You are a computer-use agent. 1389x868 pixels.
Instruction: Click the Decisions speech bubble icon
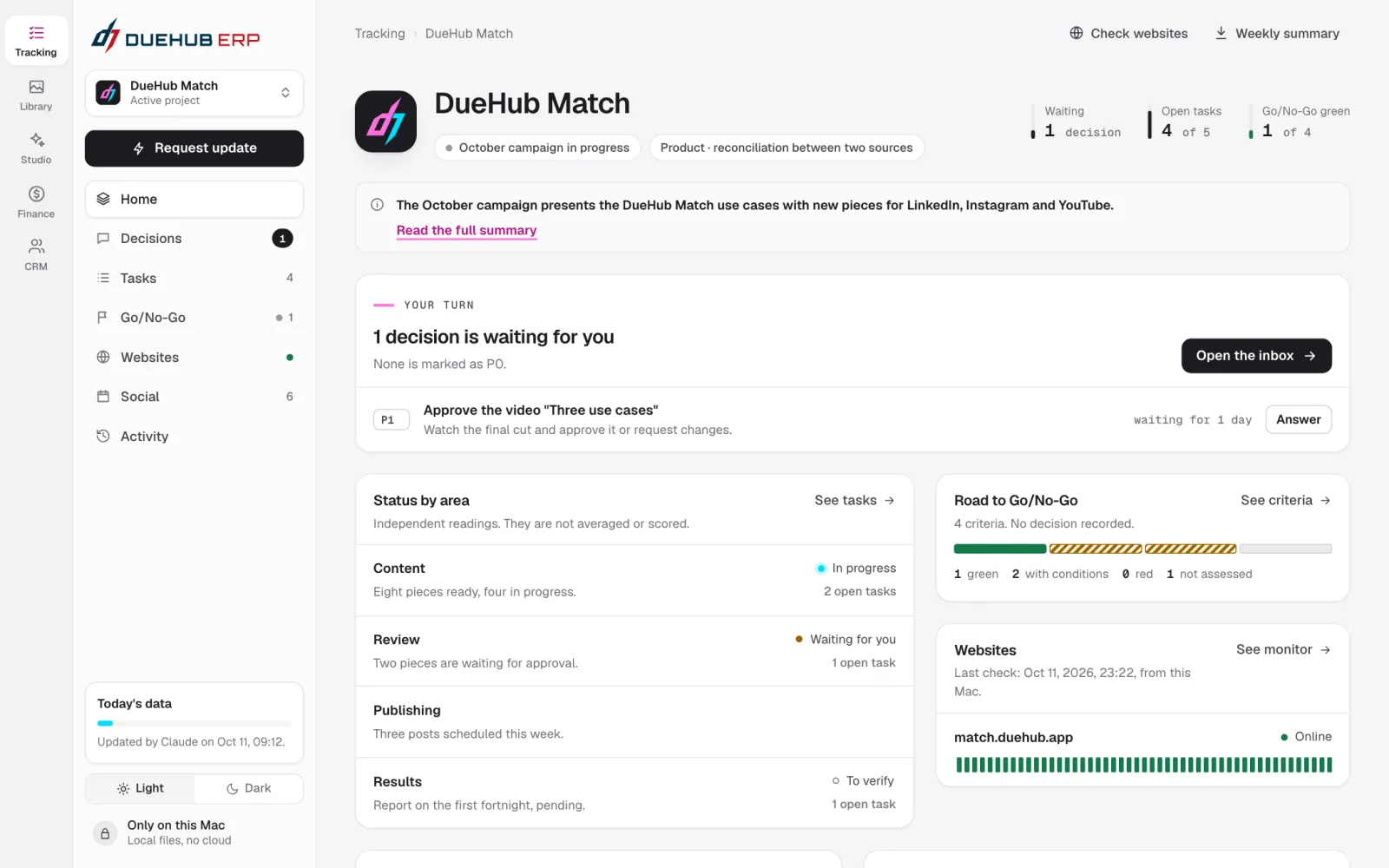[103, 239]
